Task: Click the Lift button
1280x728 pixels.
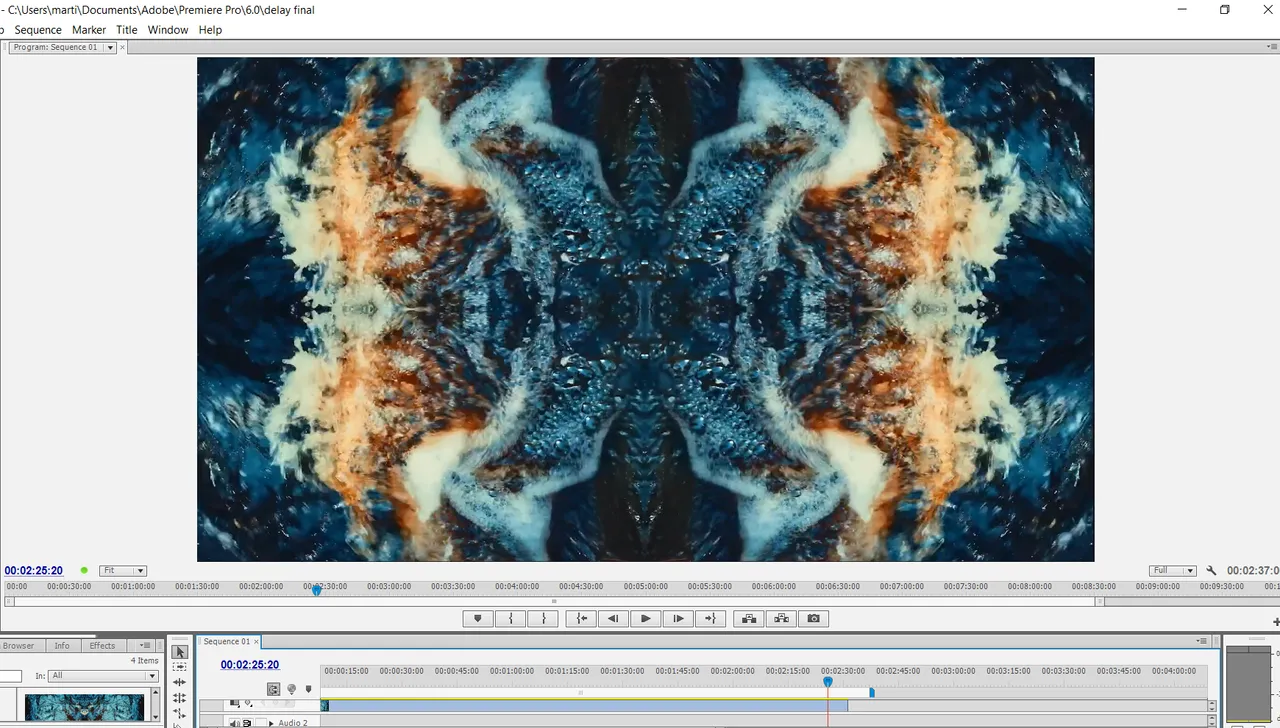Action: tap(748, 619)
